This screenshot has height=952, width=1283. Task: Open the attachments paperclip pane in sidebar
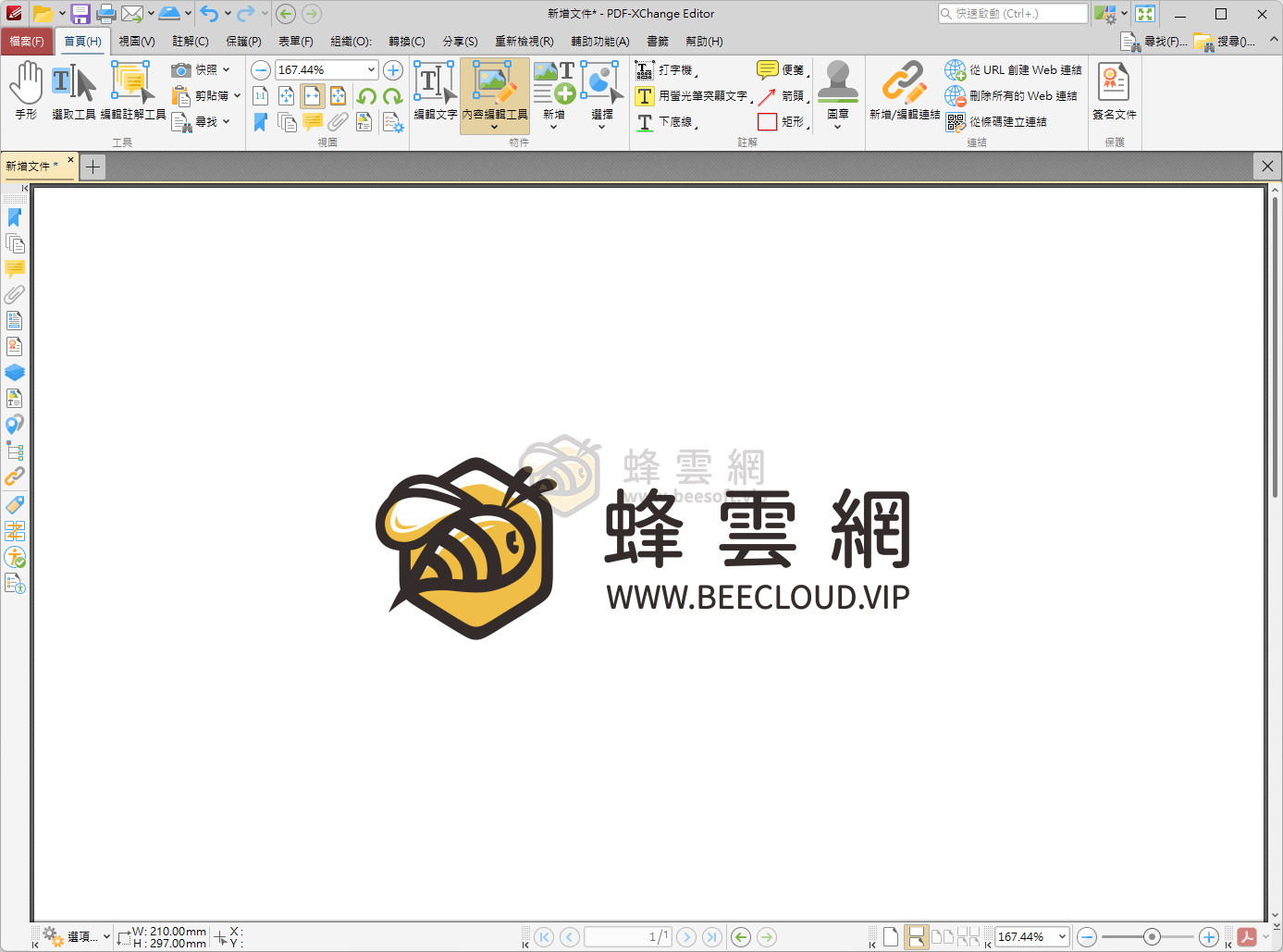tap(15, 295)
